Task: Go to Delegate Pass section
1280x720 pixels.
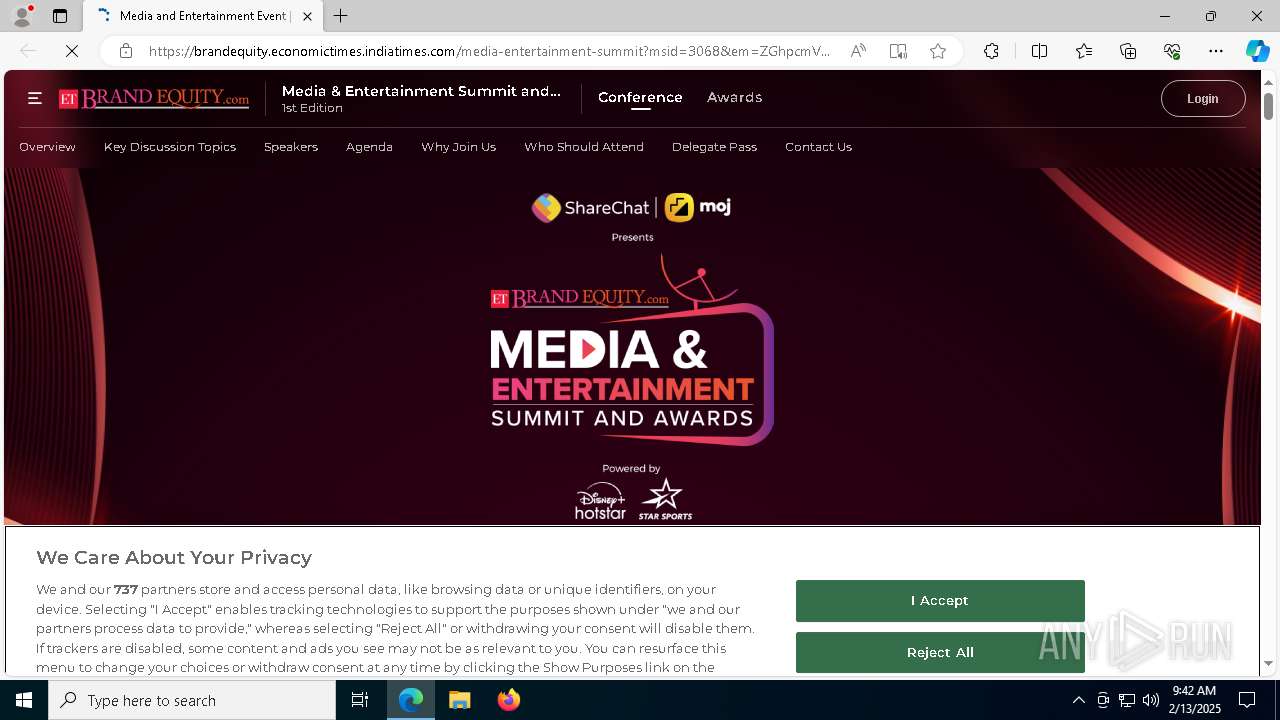Action: [714, 147]
